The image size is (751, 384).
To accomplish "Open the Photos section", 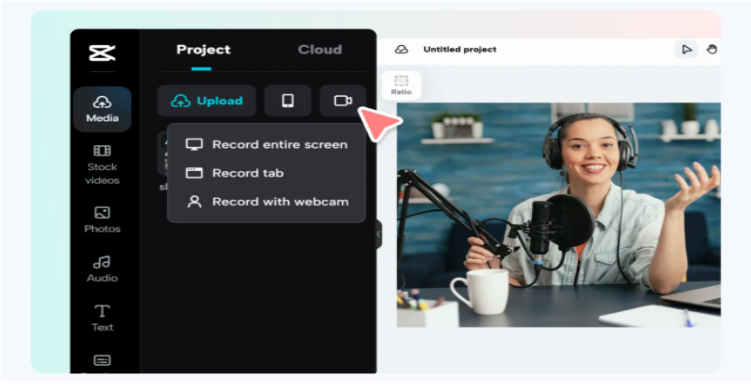I will (102, 219).
